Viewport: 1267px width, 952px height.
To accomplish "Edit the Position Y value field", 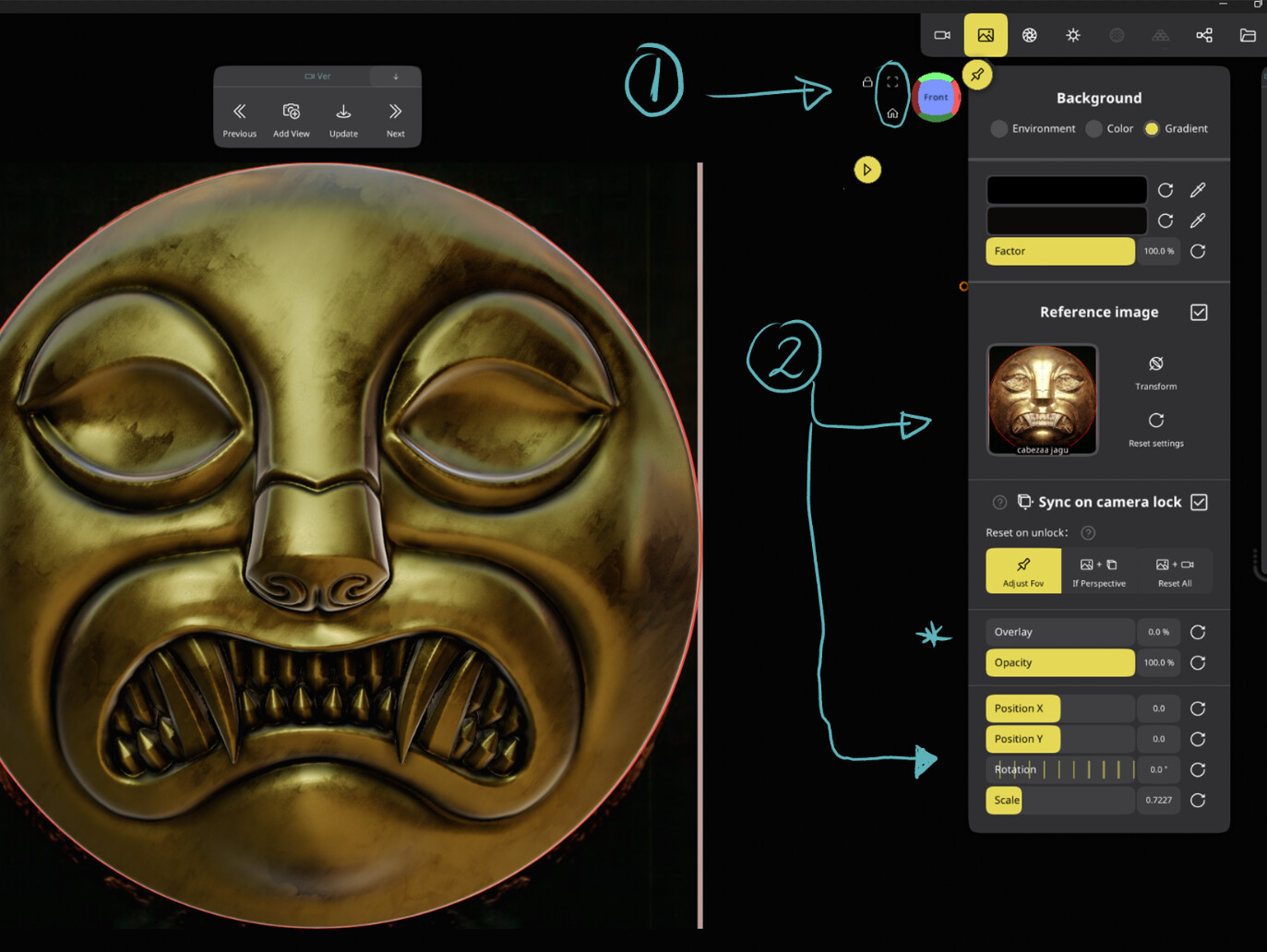I will pos(1159,739).
